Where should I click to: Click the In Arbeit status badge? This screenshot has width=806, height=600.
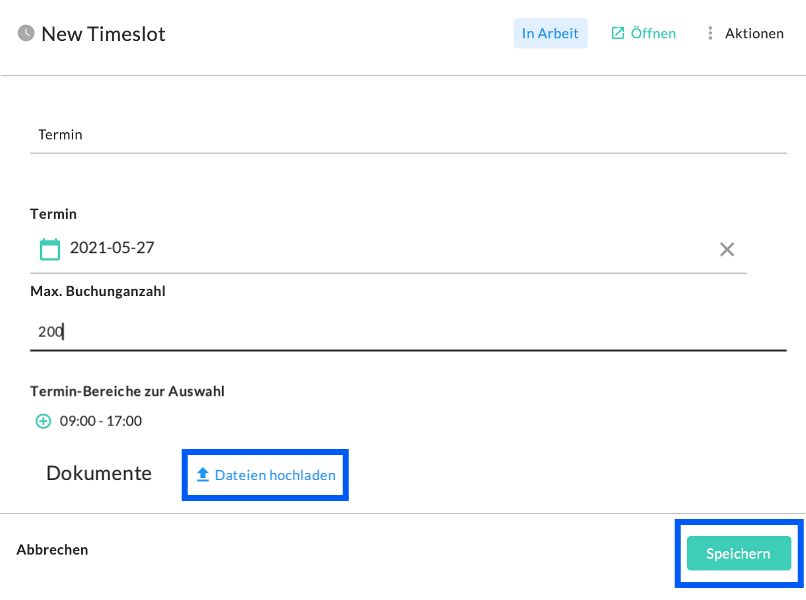(550, 33)
